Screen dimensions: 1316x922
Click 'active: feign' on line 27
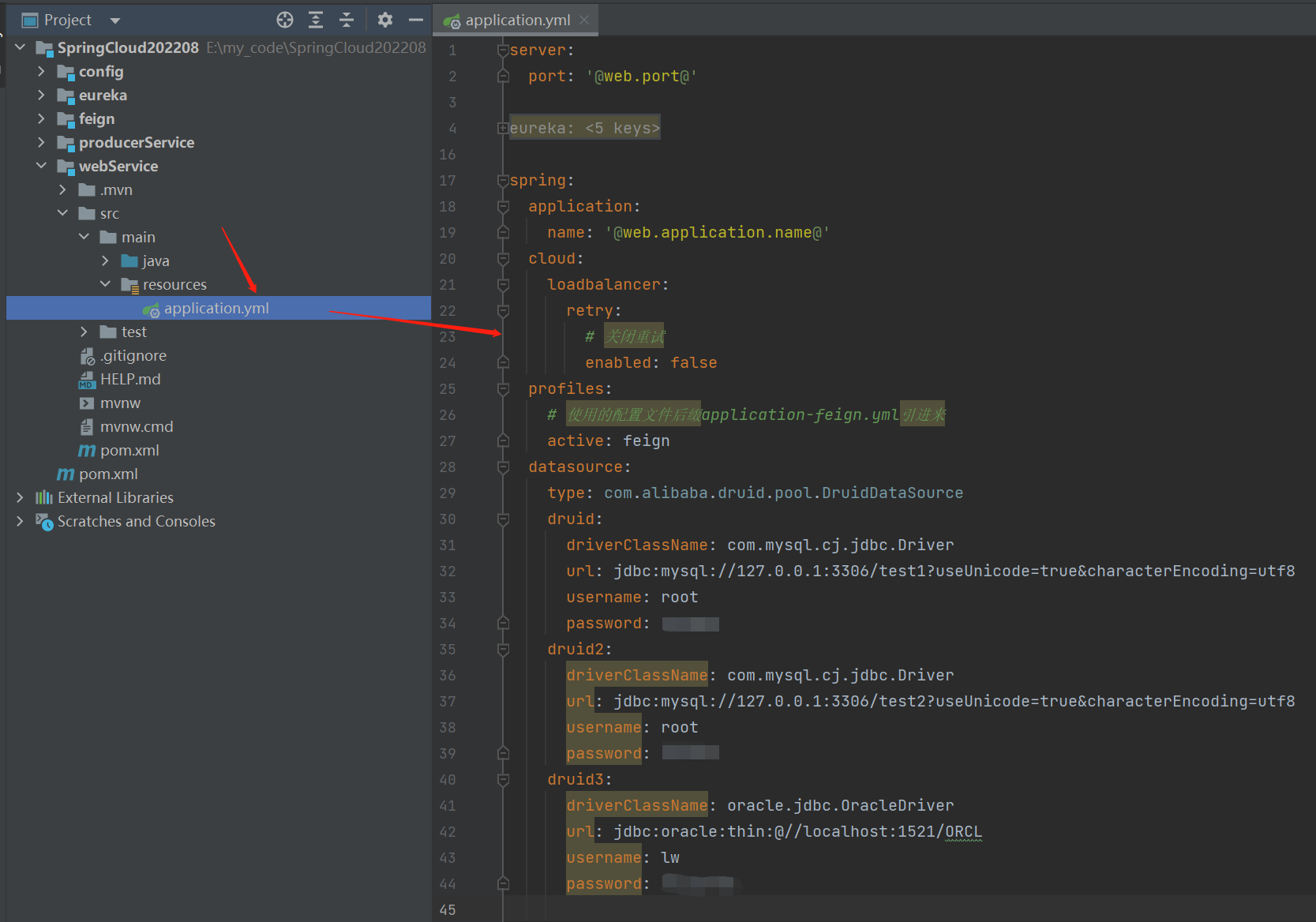[x=609, y=440]
